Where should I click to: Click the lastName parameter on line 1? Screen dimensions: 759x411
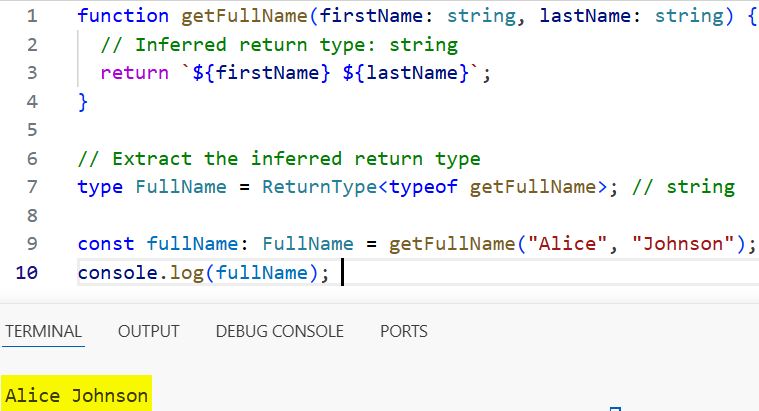tap(585, 16)
